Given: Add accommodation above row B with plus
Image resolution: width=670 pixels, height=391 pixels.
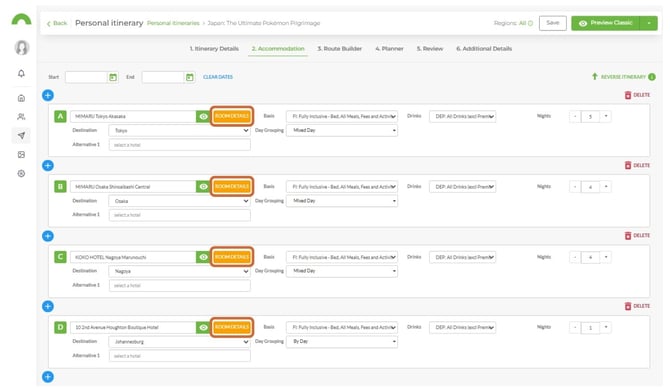Looking at the screenshot, I should pyautogui.click(x=48, y=165).
